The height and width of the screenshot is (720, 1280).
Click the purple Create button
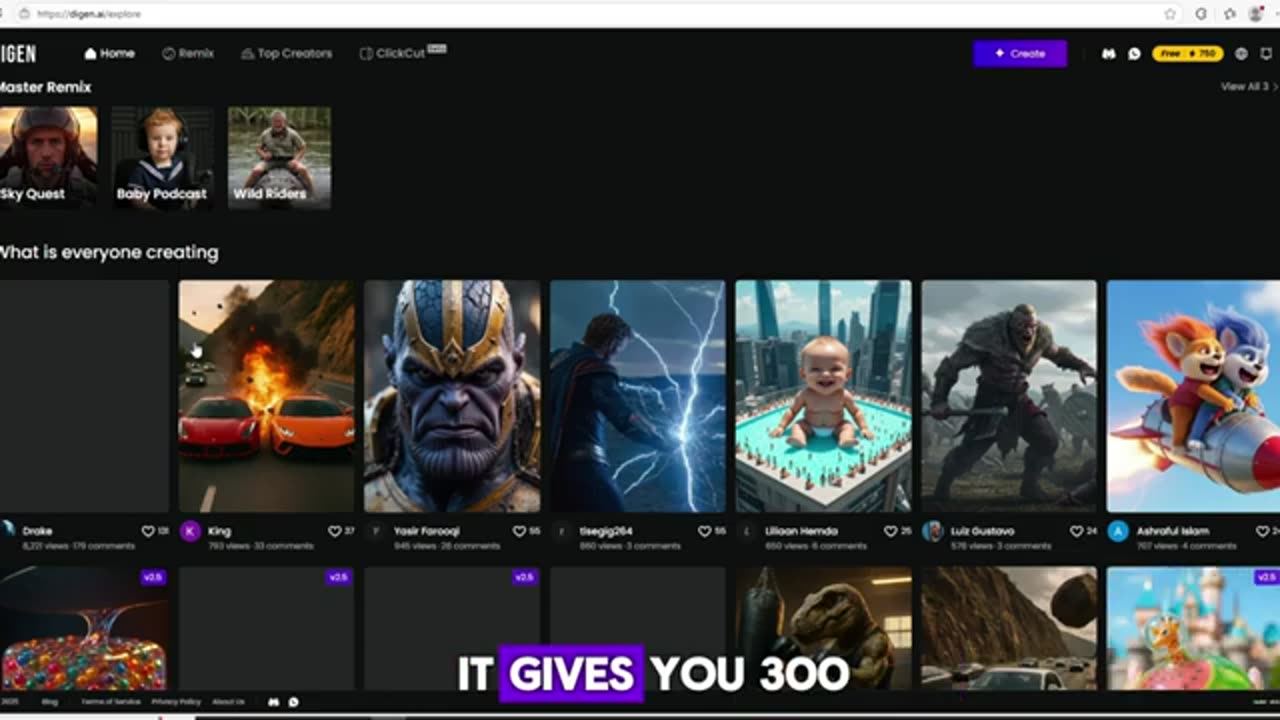click(x=1020, y=54)
